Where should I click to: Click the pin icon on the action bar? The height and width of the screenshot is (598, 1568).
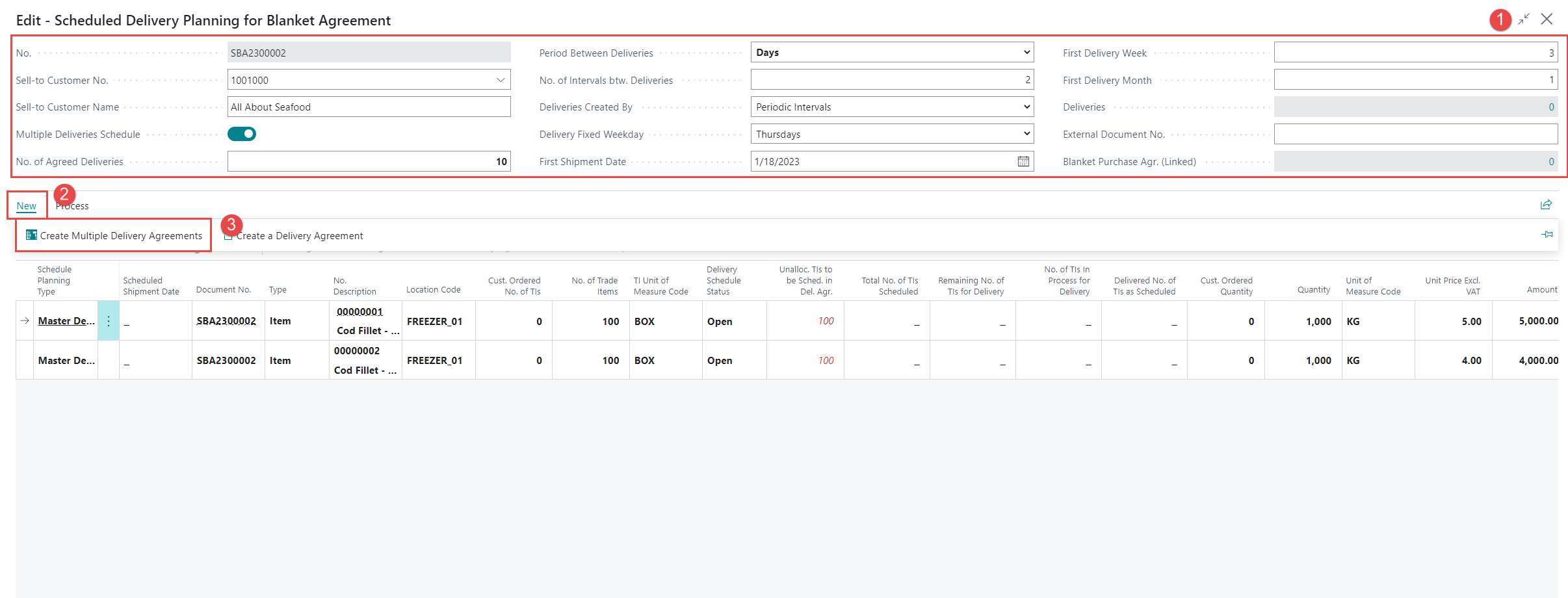[1547, 235]
